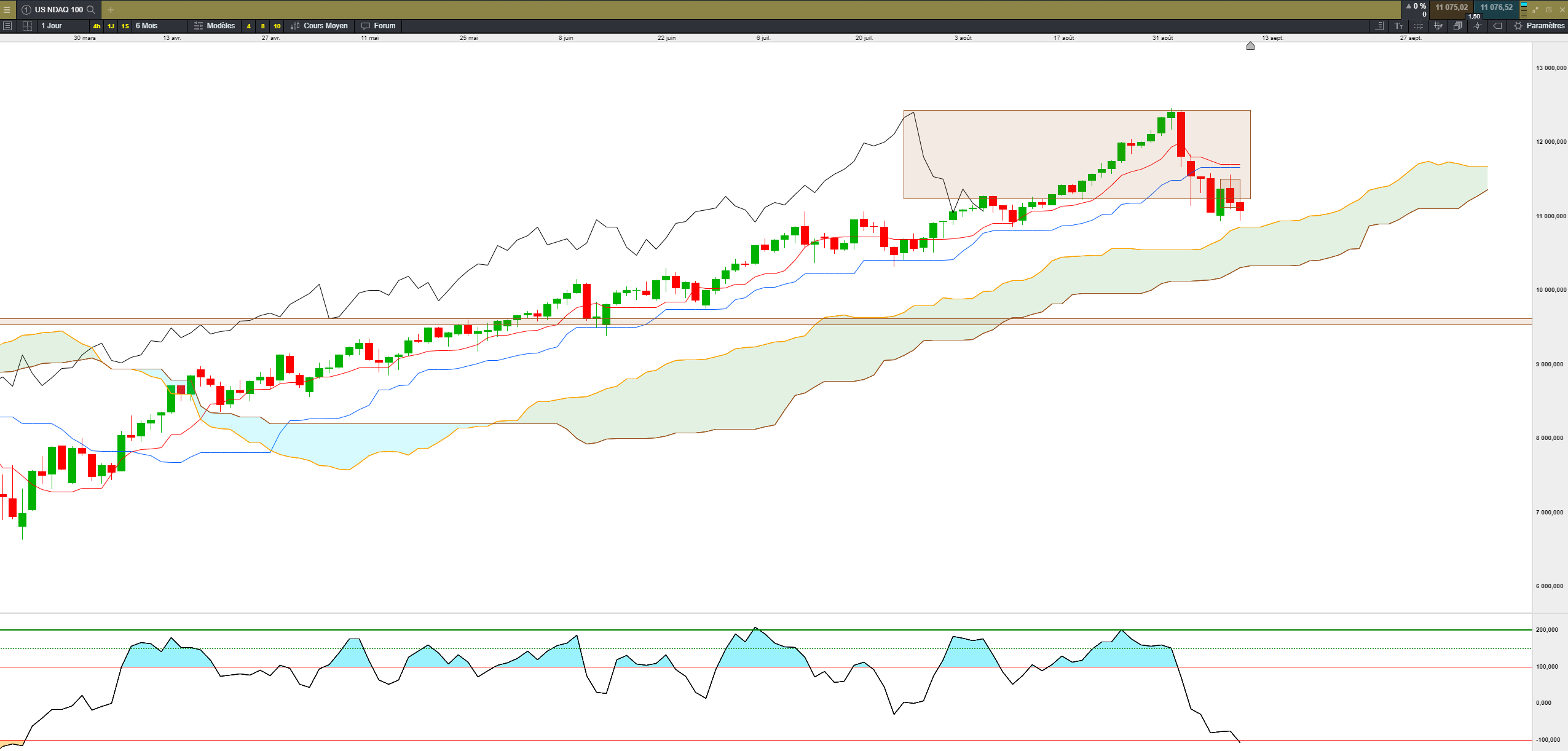Open the hamburger main menu
The height and width of the screenshot is (751, 1568).
click(7, 10)
